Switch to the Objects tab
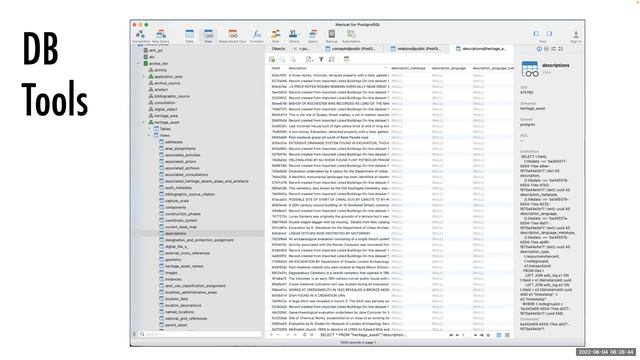Screen dimensions: 640x360 [x=278, y=49]
